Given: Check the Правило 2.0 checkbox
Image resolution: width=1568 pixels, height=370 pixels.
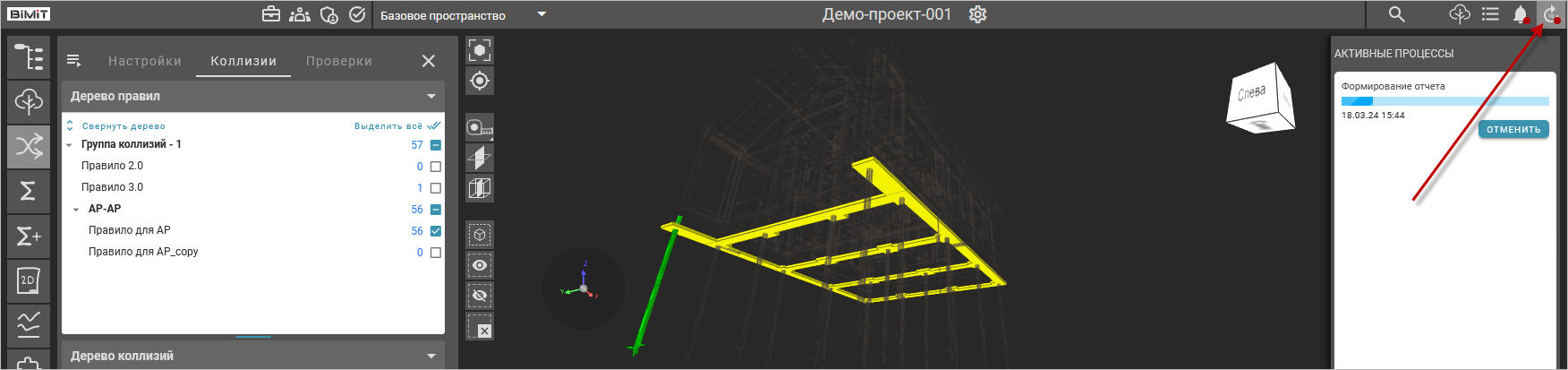Looking at the screenshot, I should [436, 167].
